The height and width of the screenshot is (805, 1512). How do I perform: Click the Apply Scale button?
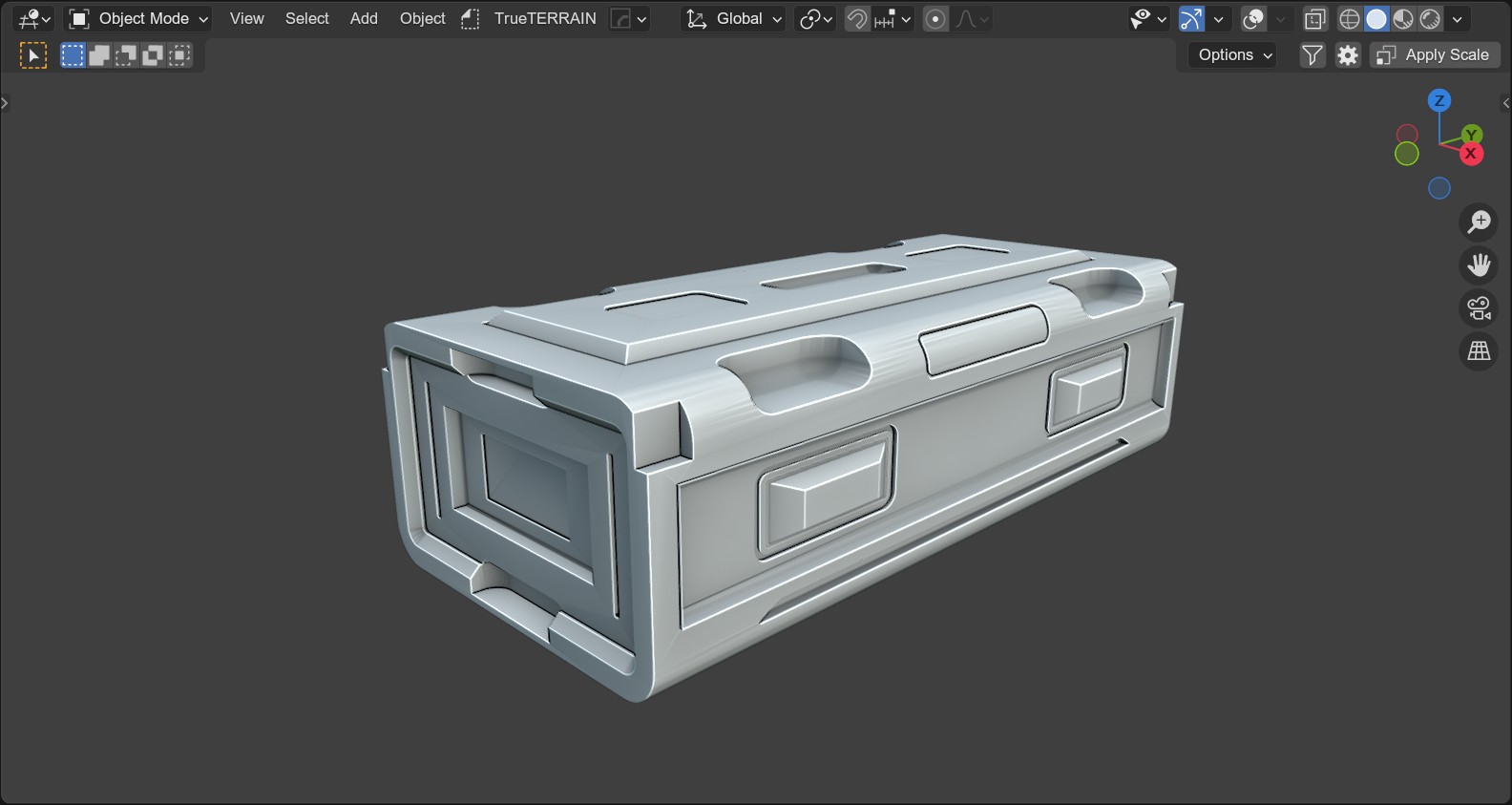tap(1435, 55)
